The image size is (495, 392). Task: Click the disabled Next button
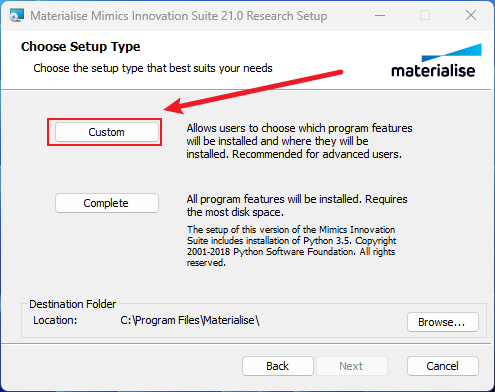click(x=352, y=366)
